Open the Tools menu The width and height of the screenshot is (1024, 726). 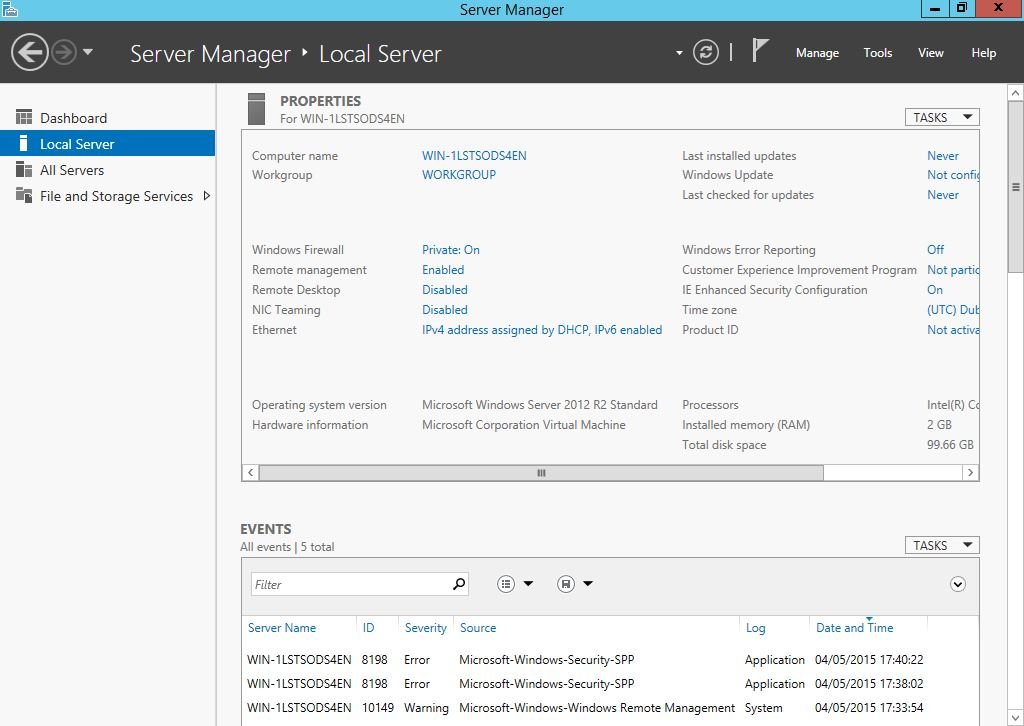click(x=877, y=53)
